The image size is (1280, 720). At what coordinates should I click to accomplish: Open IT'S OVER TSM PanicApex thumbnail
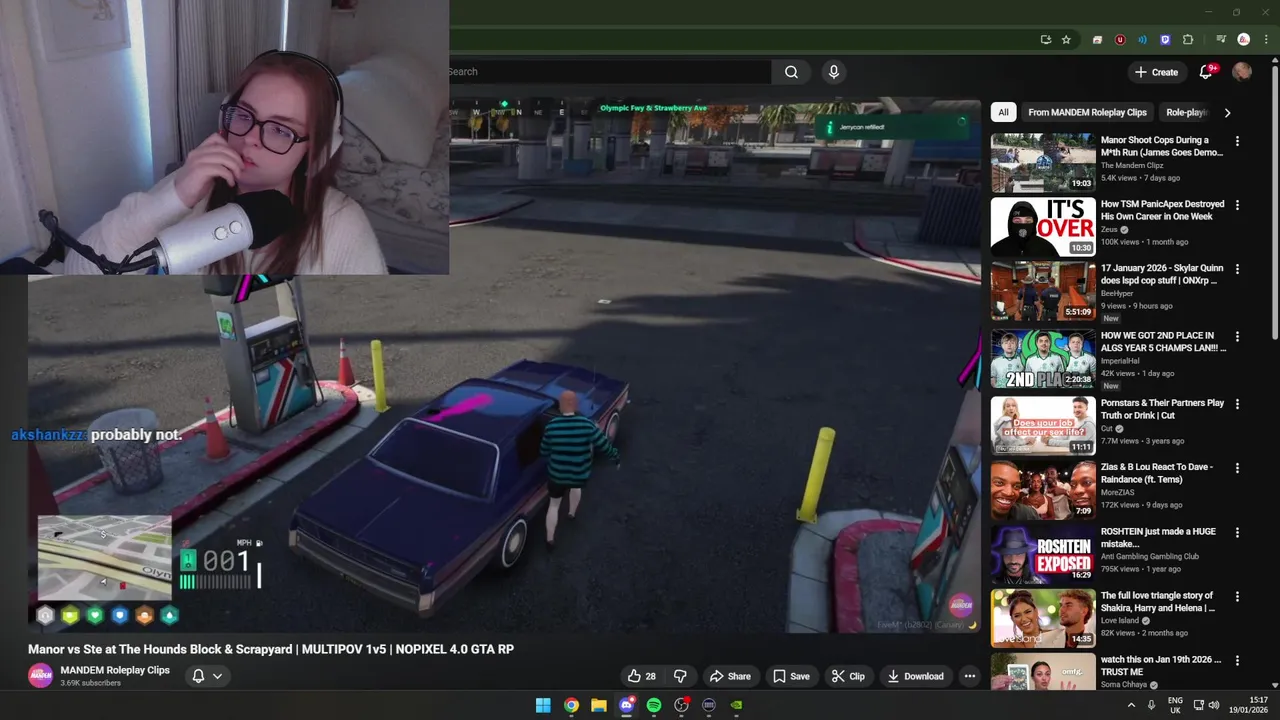(1043, 226)
